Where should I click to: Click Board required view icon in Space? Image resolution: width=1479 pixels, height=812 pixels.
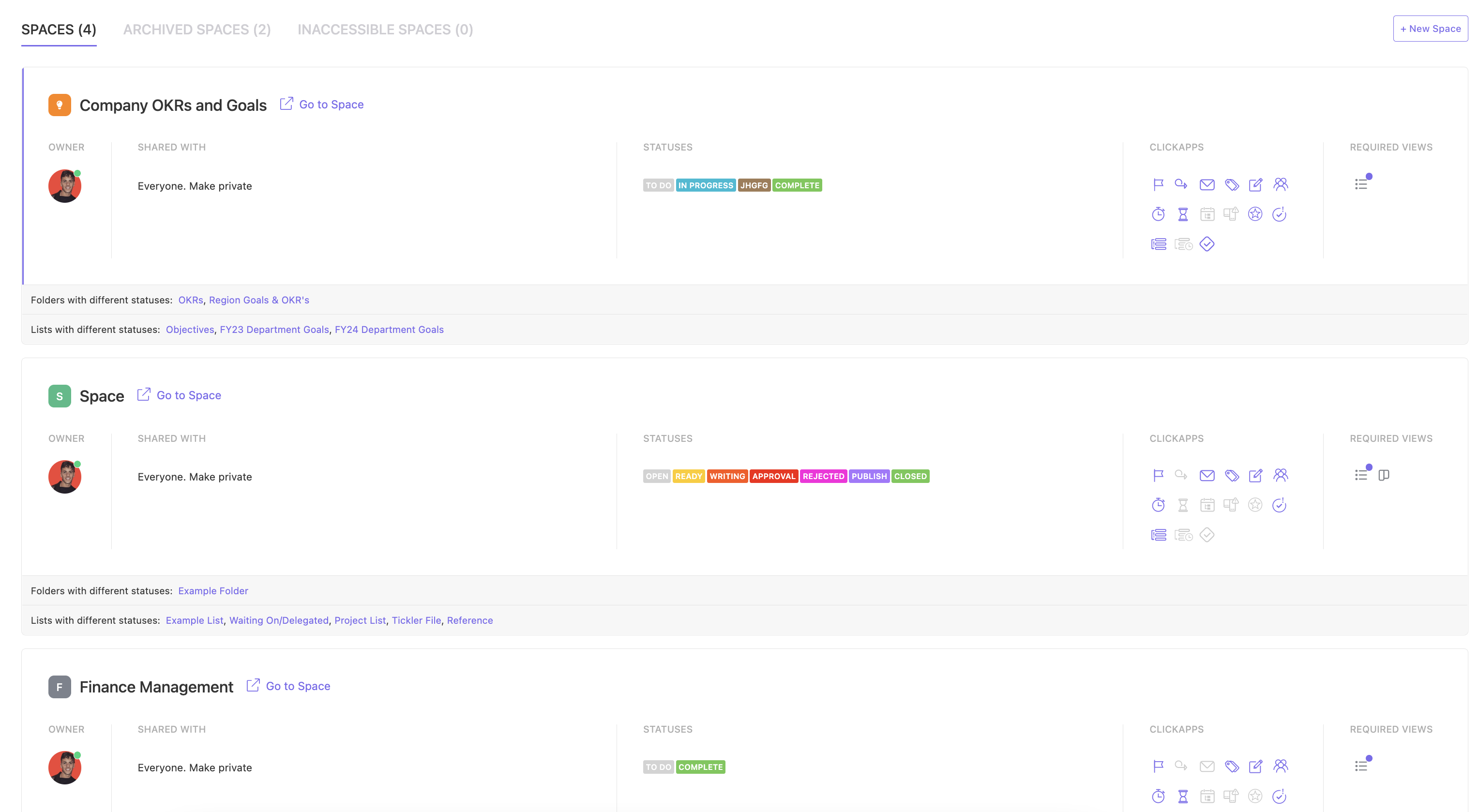click(x=1384, y=475)
